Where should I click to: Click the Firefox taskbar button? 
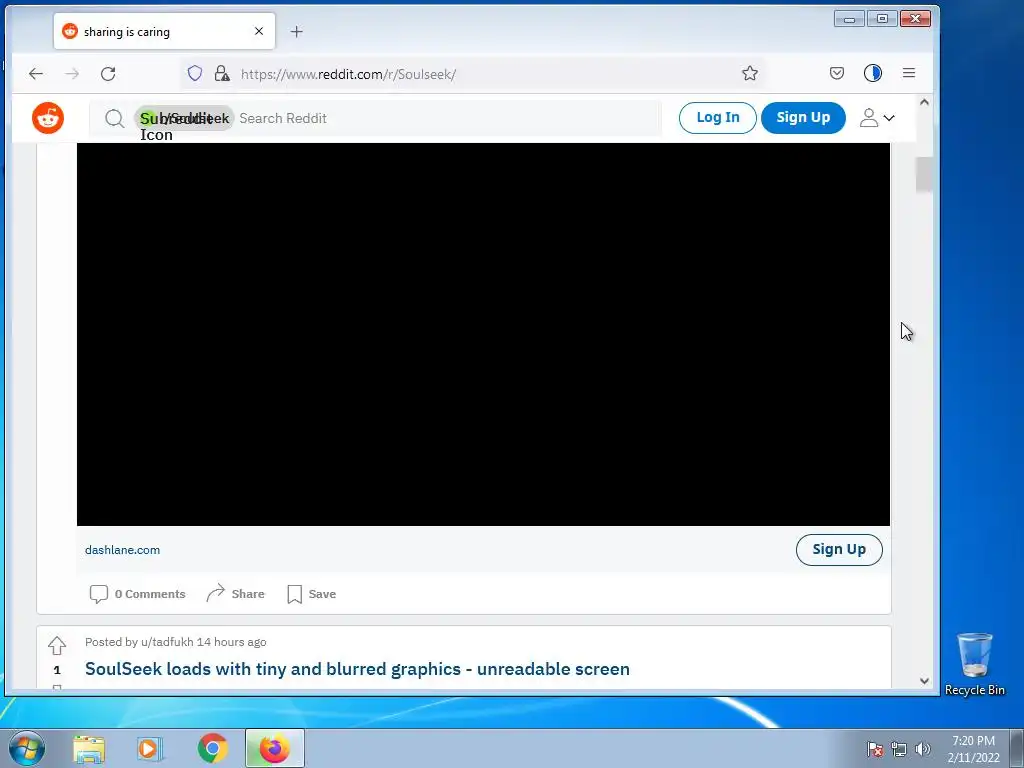point(275,748)
